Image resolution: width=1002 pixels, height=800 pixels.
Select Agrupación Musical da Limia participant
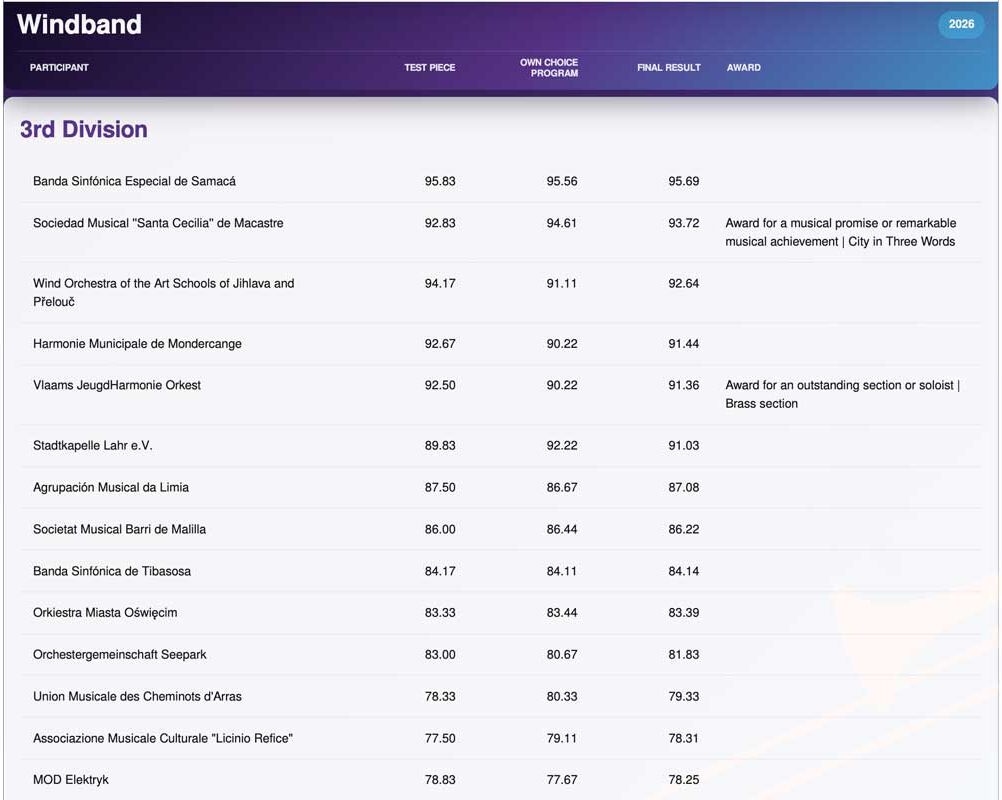(x=111, y=488)
